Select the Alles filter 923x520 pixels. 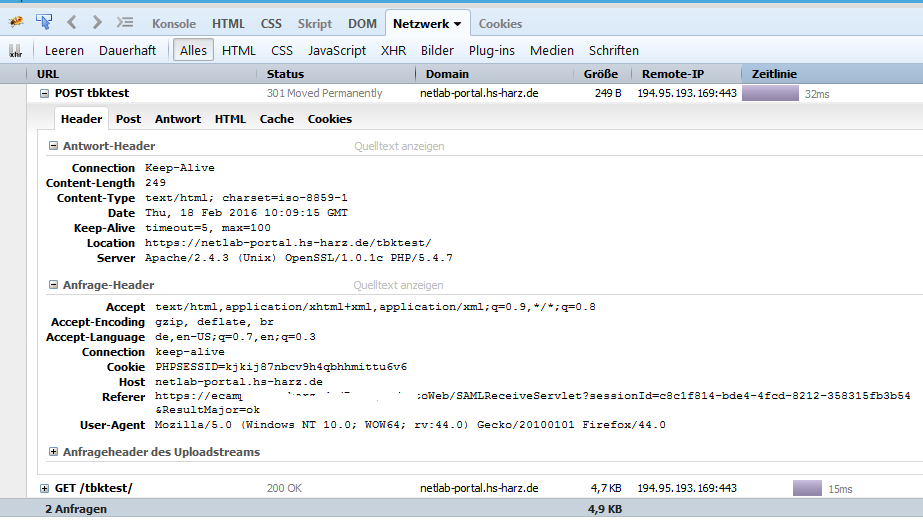pos(192,50)
